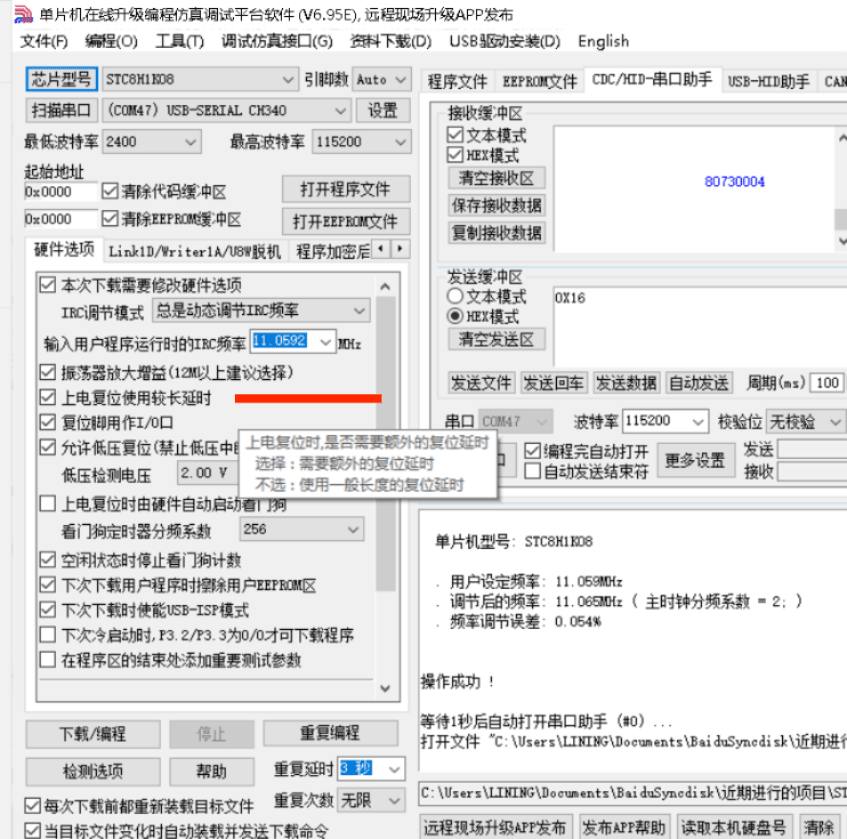Click the 打开程序文件 button
The image size is (847, 839).
(x=346, y=189)
